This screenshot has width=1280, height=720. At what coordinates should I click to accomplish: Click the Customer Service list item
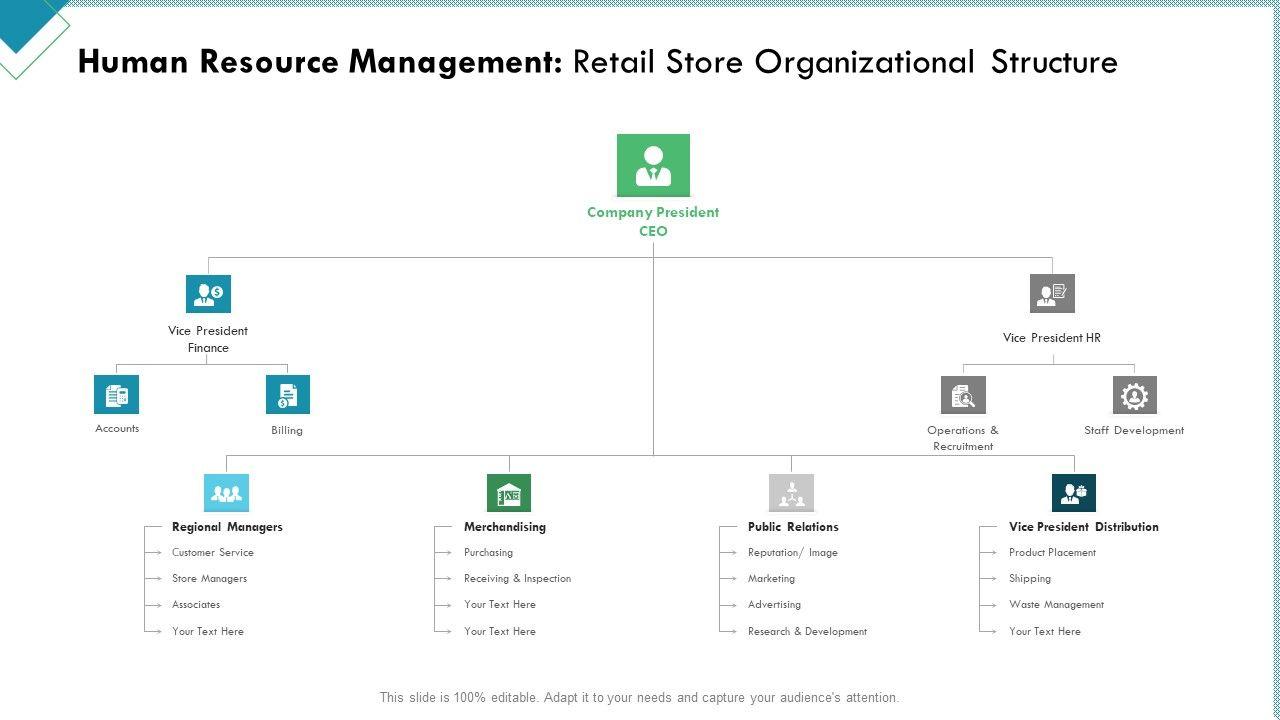(213, 553)
